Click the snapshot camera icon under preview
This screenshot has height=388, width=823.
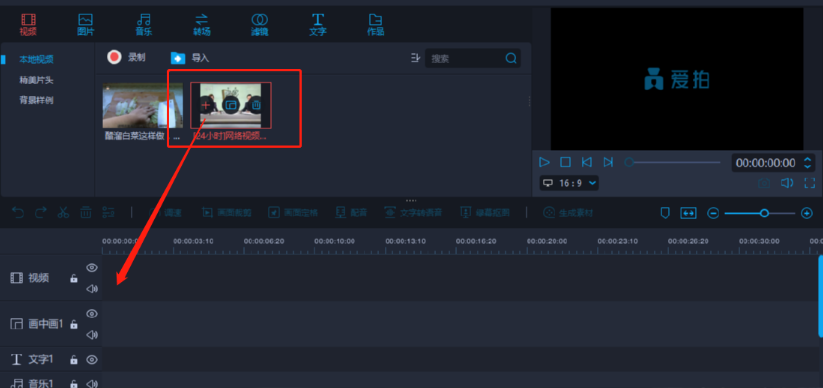(x=764, y=183)
